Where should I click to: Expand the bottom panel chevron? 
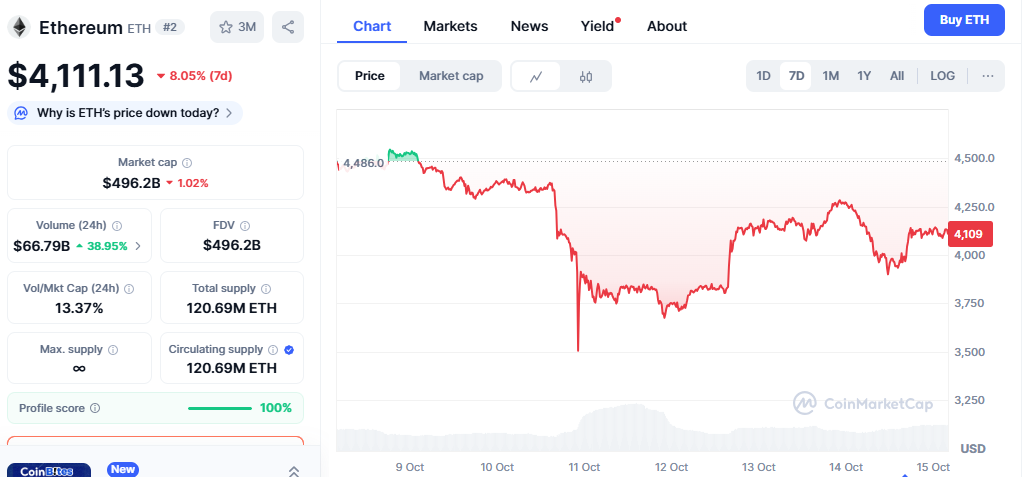[293, 470]
